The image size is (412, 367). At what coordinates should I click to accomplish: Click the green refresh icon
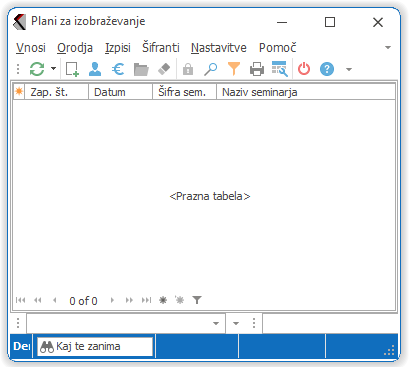[x=37, y=69]
